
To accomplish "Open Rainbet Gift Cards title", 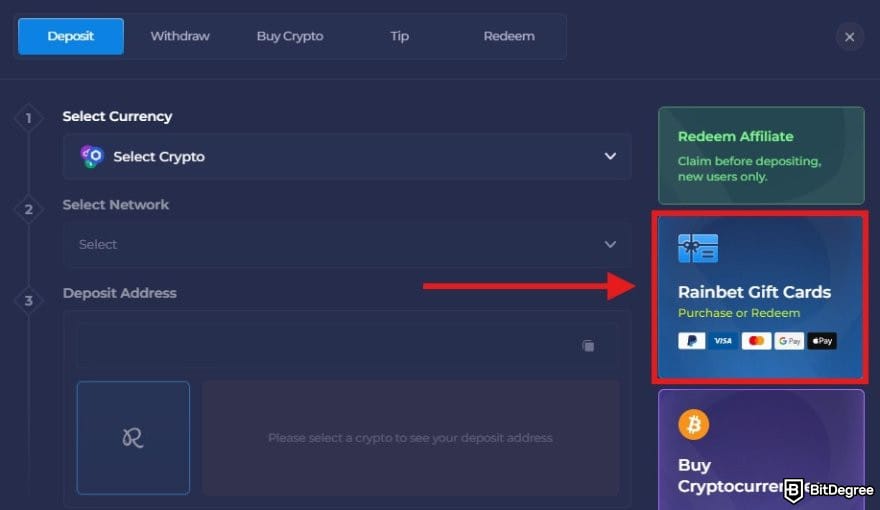I will 754,292.
